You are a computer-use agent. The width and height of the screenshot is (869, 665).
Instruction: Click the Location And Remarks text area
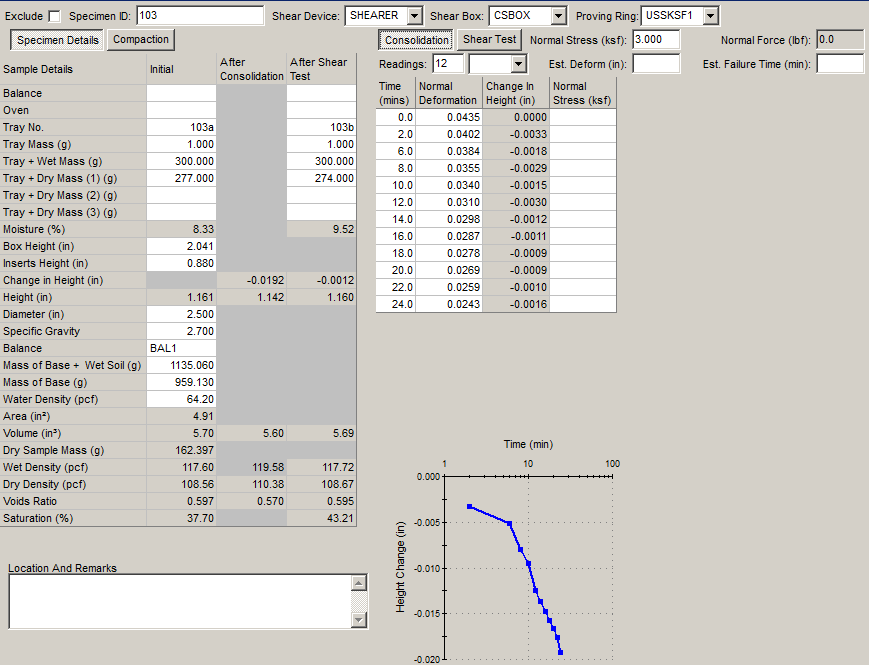pos(180,601)
